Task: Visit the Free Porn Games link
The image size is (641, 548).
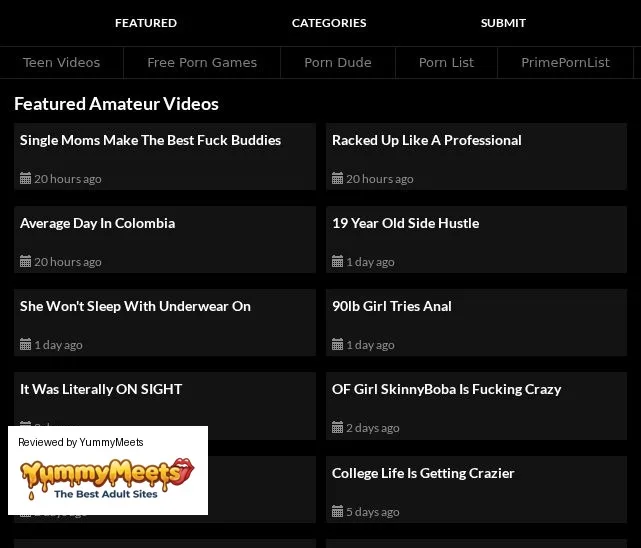Action: [202, 63]
